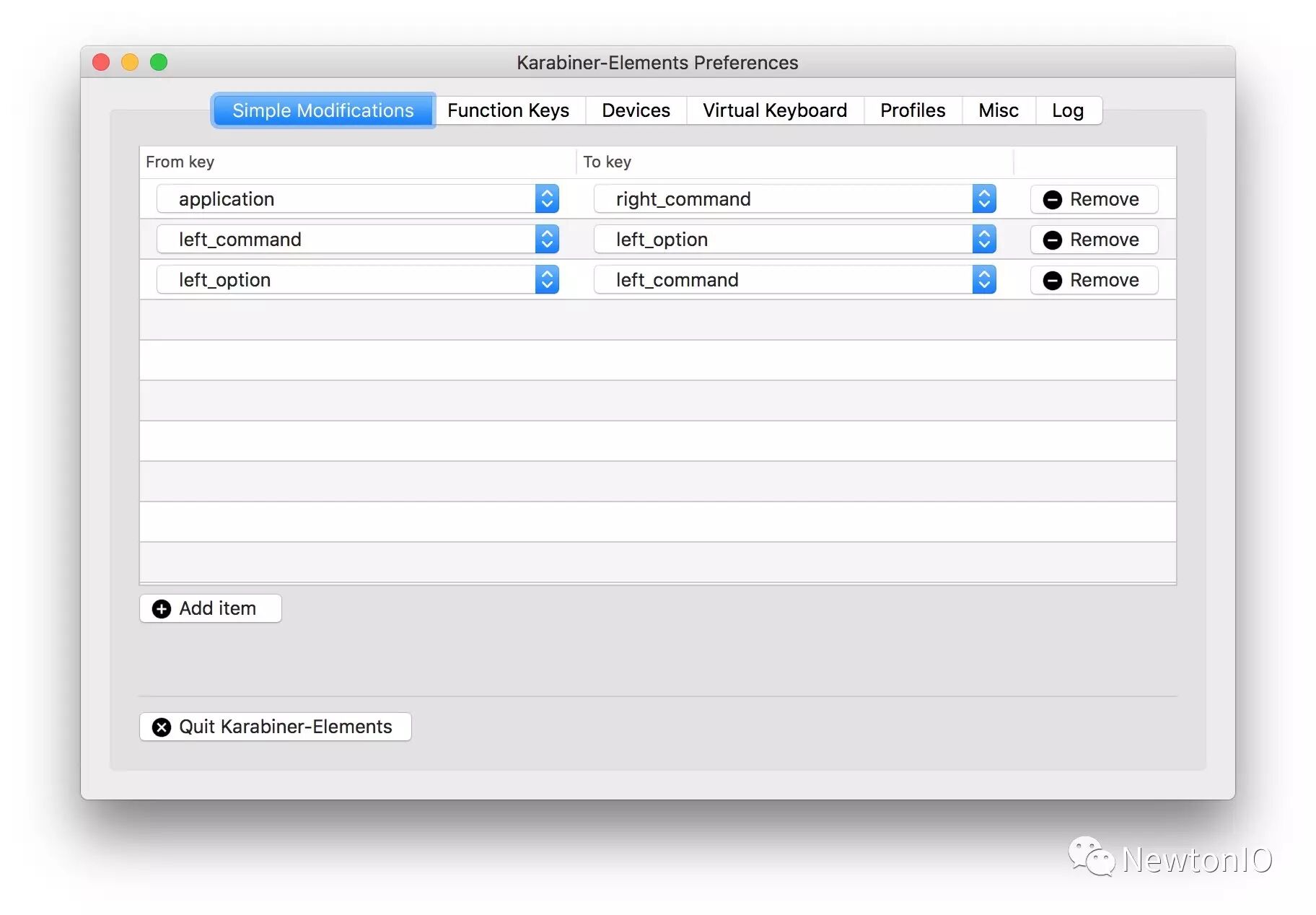This screenshot has width=1316, height=915.
Task: Switch to the Simple Modifications tab
Action: (323, 110)
